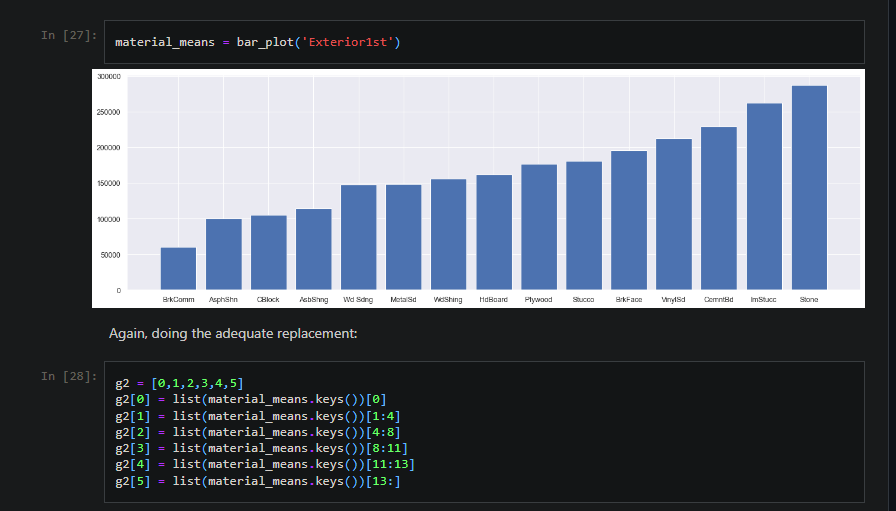
Task: Click the Stone axis label
Action: click(x=809, y=300)
